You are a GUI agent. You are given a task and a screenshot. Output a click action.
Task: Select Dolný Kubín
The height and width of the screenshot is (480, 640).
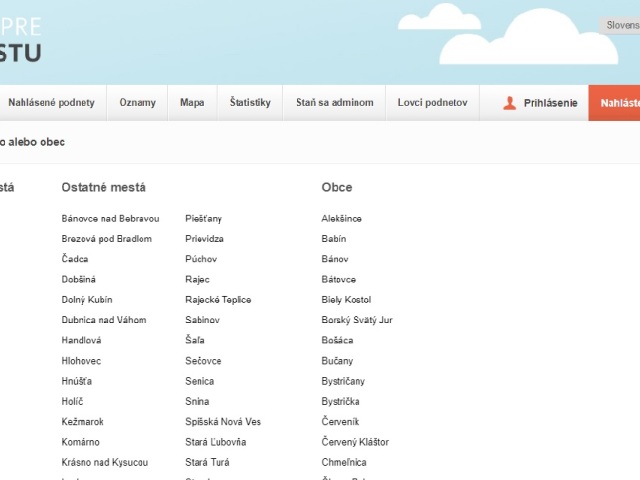[x=87, y=300]
